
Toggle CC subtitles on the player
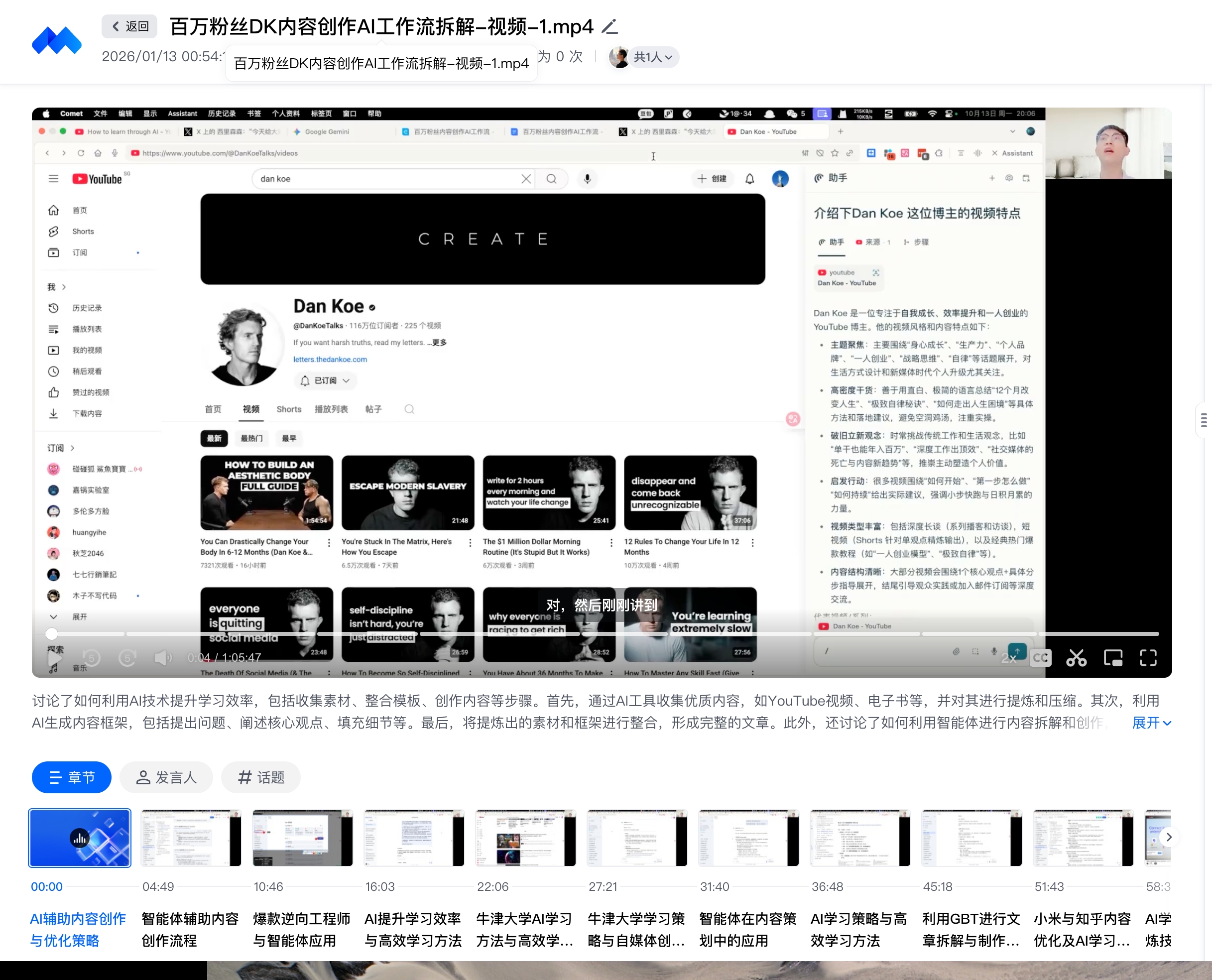[x=1040, y=658]
